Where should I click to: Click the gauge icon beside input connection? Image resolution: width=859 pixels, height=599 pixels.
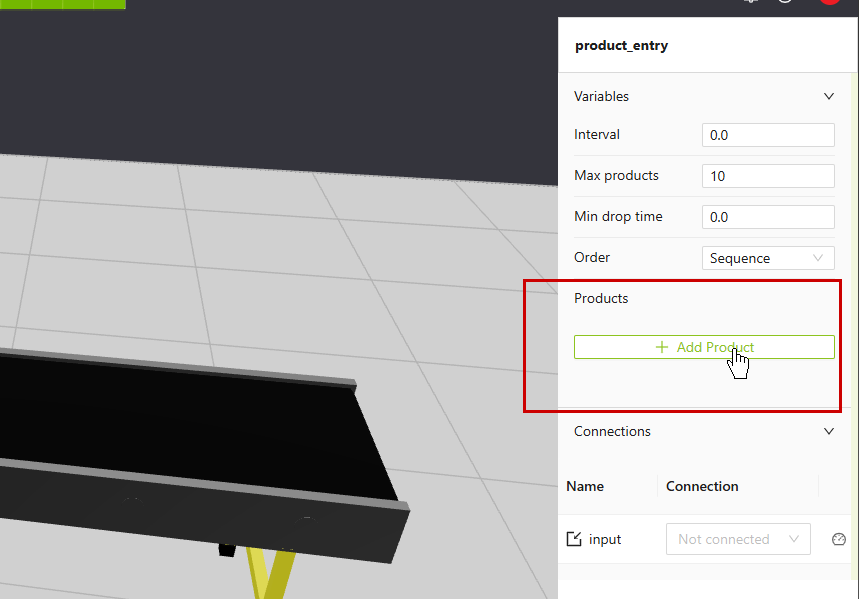tap(839, 539)
